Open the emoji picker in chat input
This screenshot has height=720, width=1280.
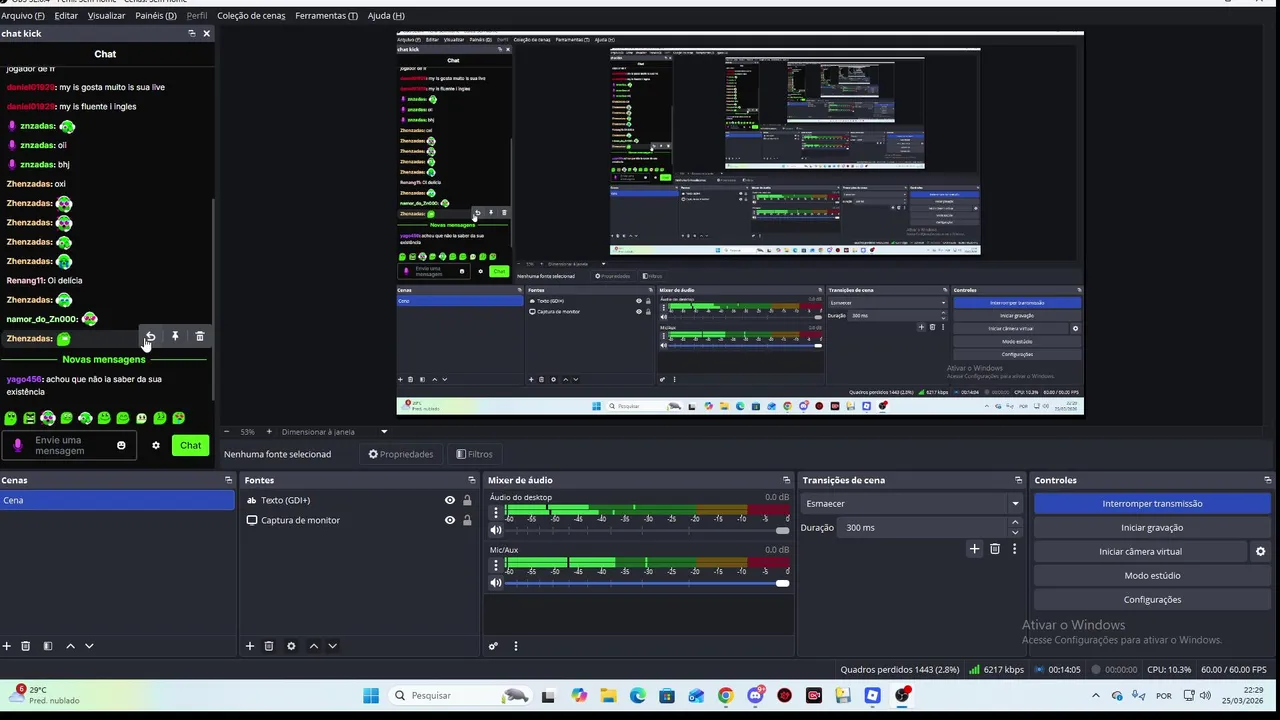(x=121, y=445)
